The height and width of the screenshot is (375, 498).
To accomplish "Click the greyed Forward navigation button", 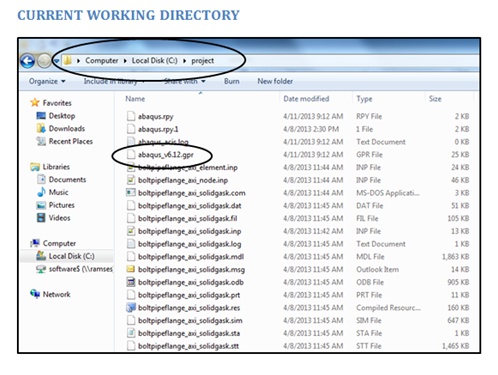I will [x=44, y=61].
